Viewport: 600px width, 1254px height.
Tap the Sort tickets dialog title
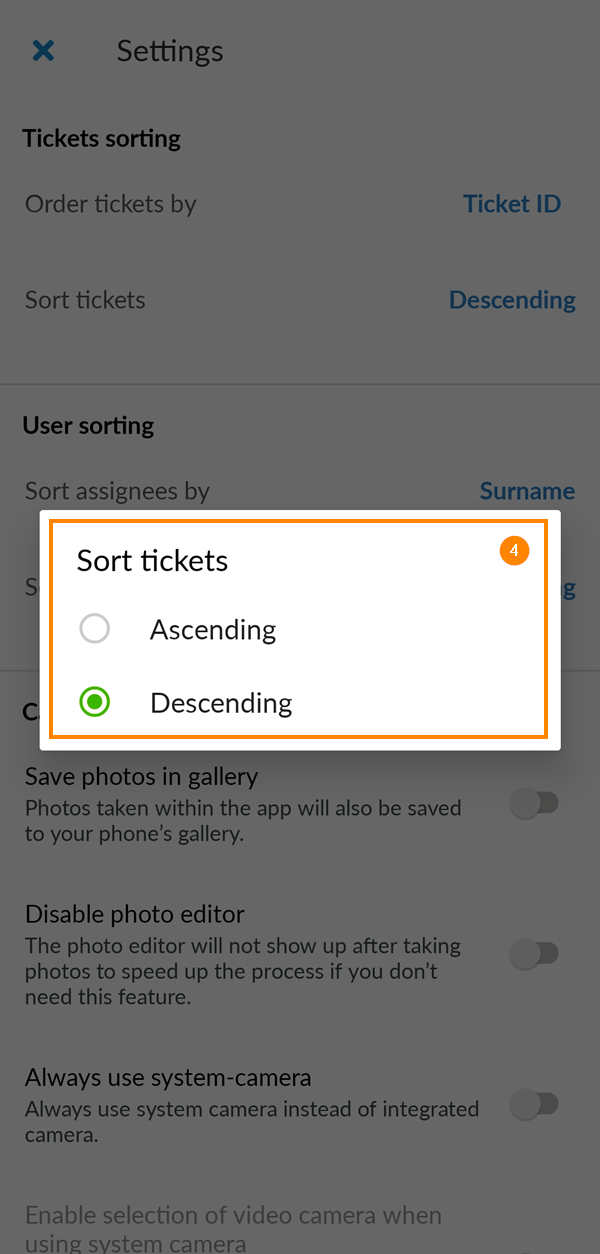[x=152, y=560]
